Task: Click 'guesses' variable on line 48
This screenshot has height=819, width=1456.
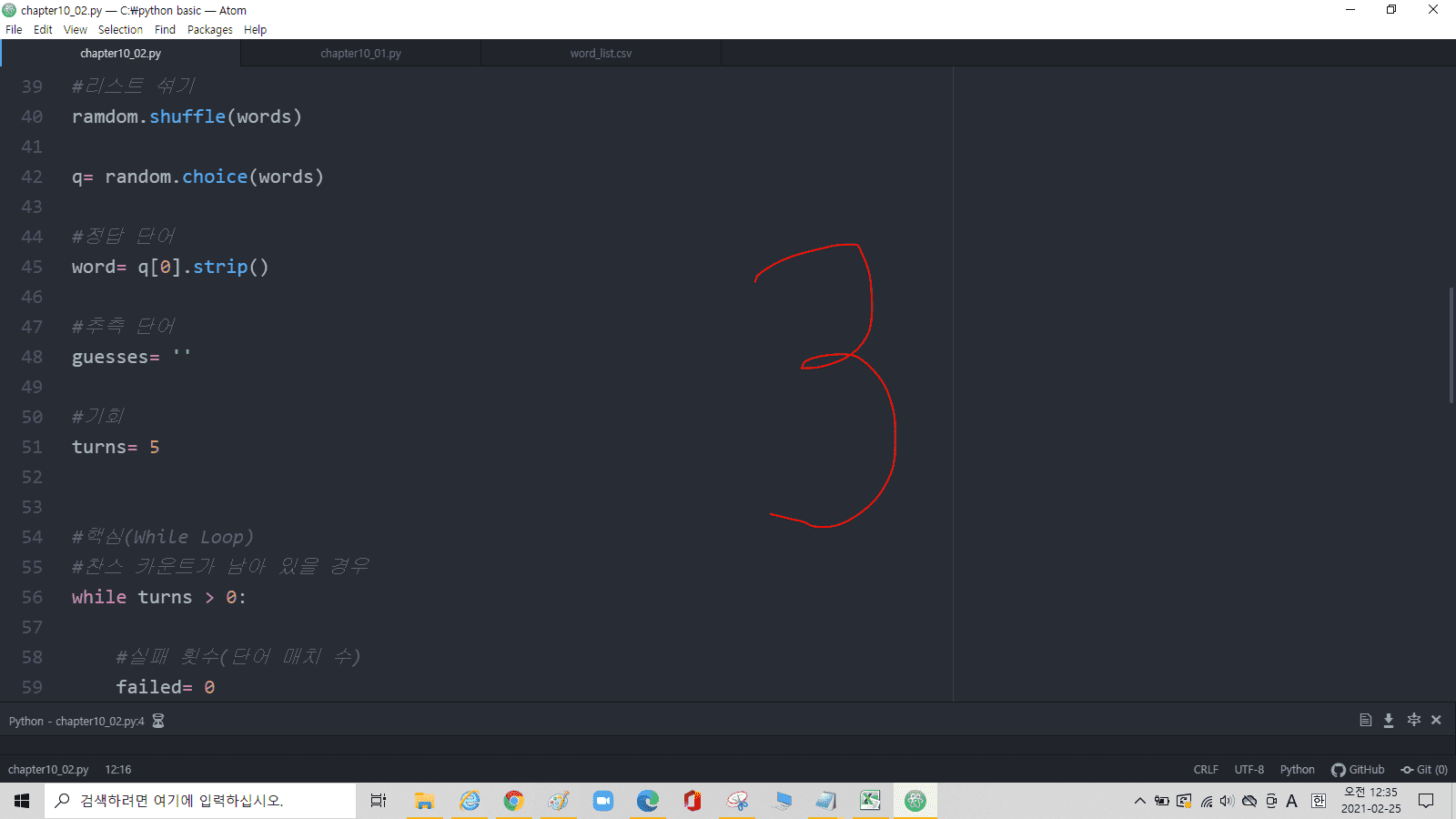Action: pos(110,357)
